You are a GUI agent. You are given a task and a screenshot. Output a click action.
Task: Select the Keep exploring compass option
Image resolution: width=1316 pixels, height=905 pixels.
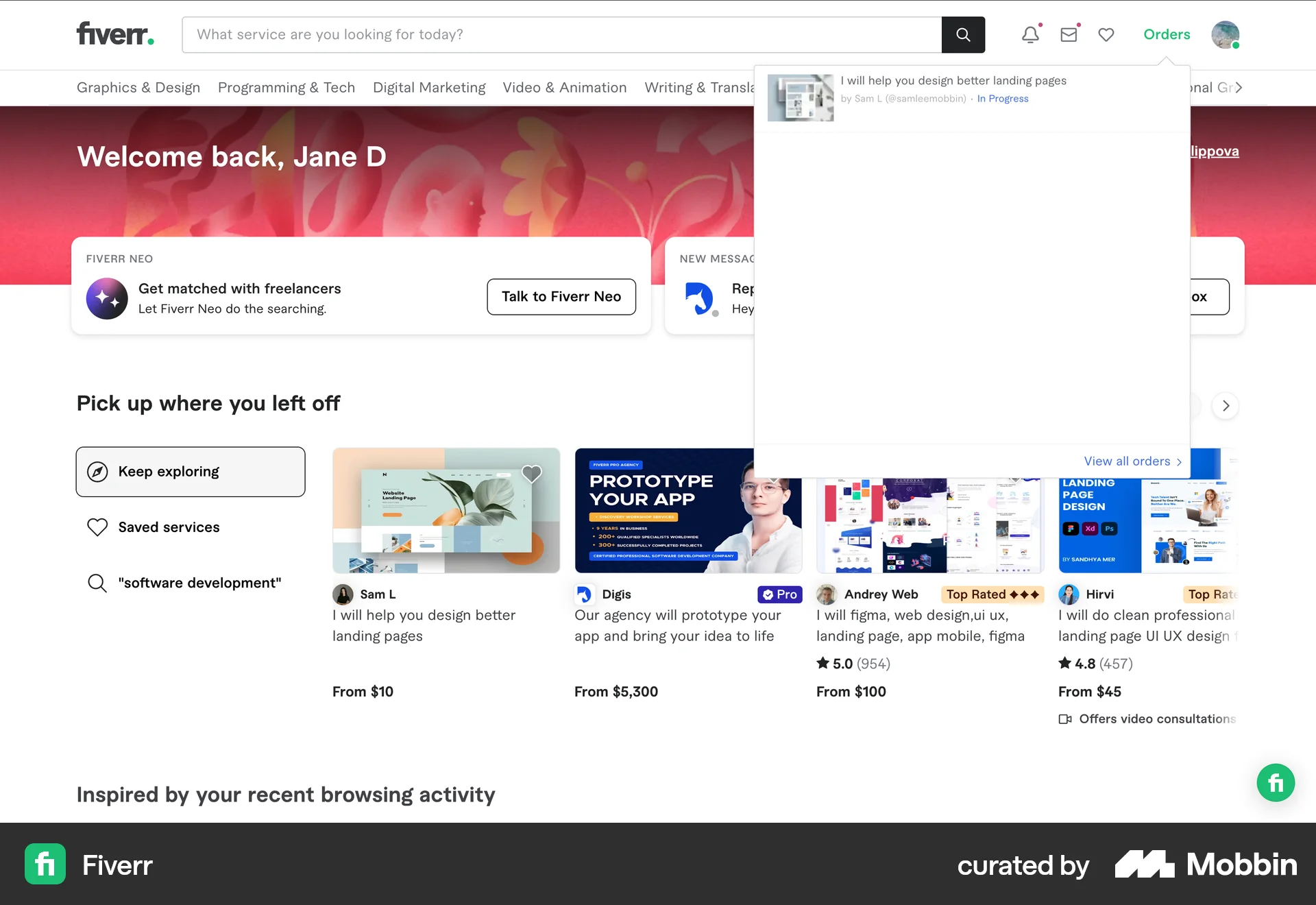click(190, 471)
